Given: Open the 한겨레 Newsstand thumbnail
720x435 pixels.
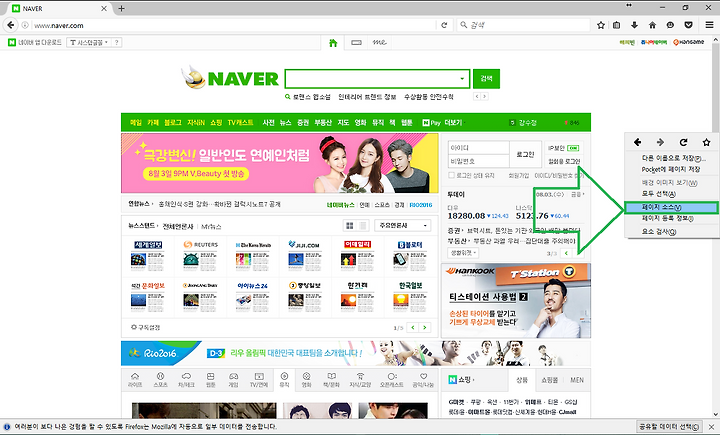Looking at the screenshot, I should tap(359, 297).
